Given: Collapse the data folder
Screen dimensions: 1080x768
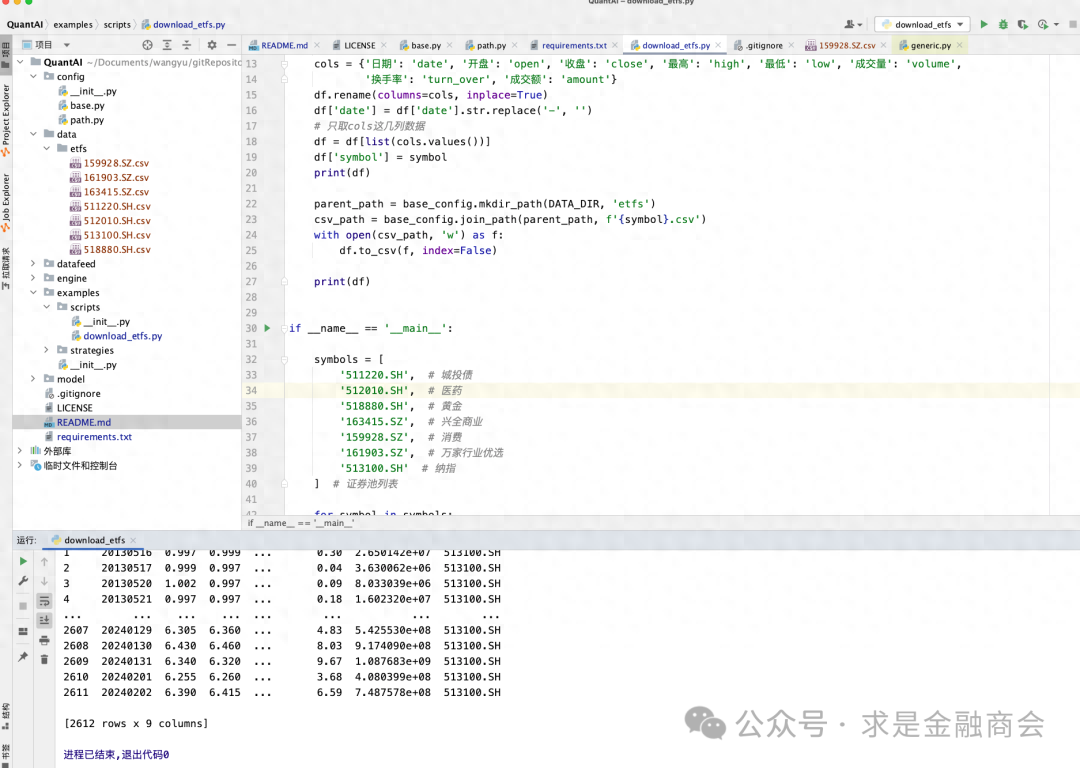Looking at the screenshot, I should pyautogui.click(x=33, y=134).
